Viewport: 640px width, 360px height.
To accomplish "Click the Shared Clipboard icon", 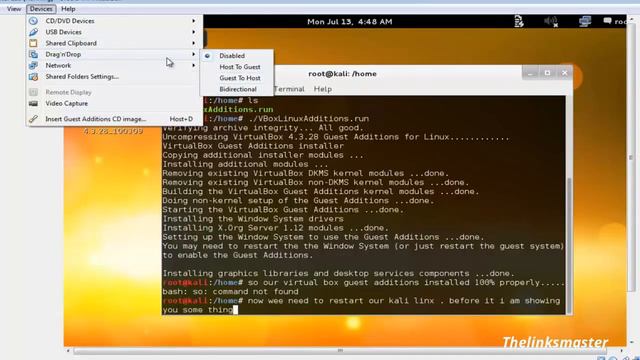I will pyautogui.click(x=33, y=43).
